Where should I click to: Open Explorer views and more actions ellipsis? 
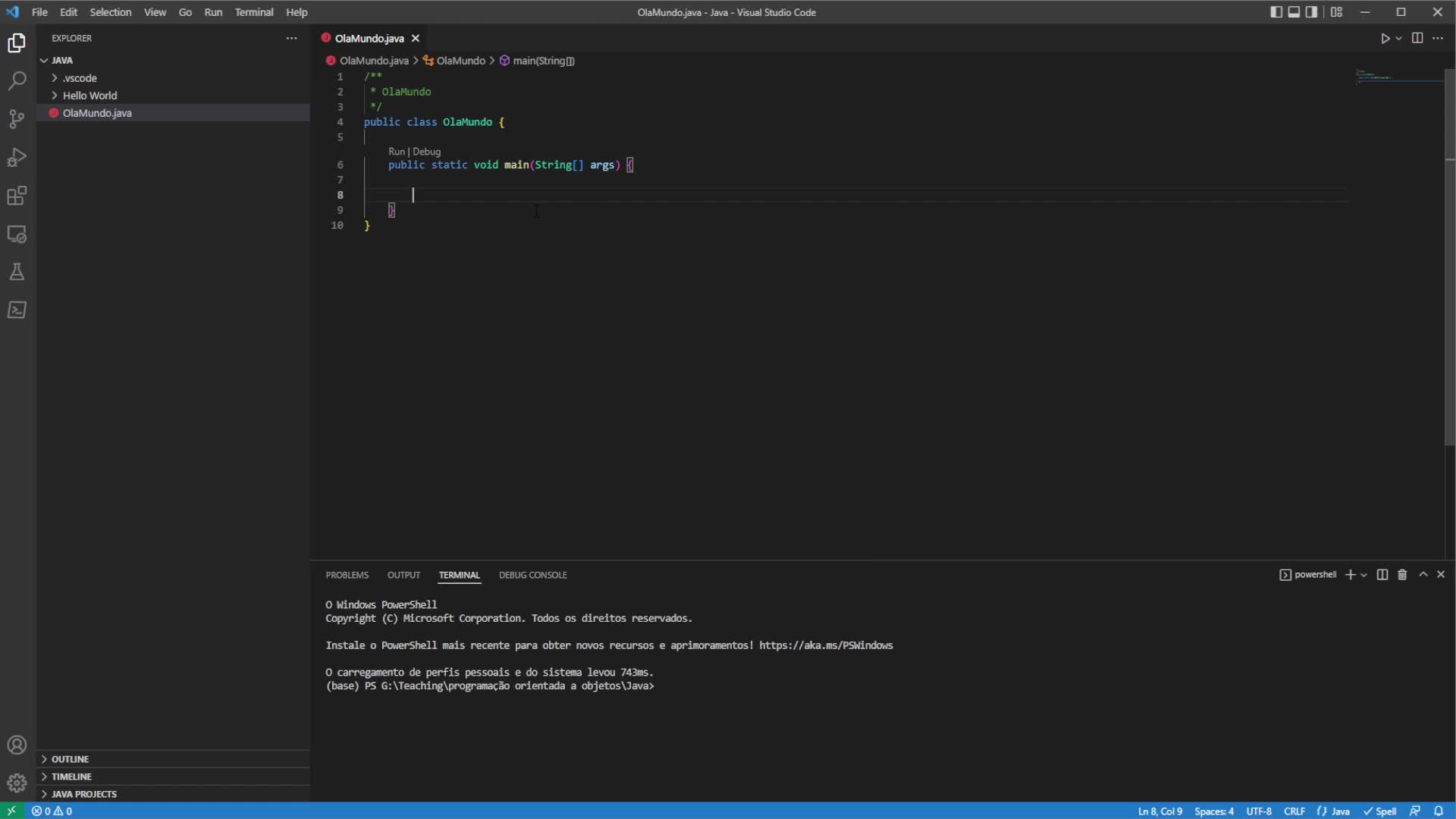click(x=292, y=38)
